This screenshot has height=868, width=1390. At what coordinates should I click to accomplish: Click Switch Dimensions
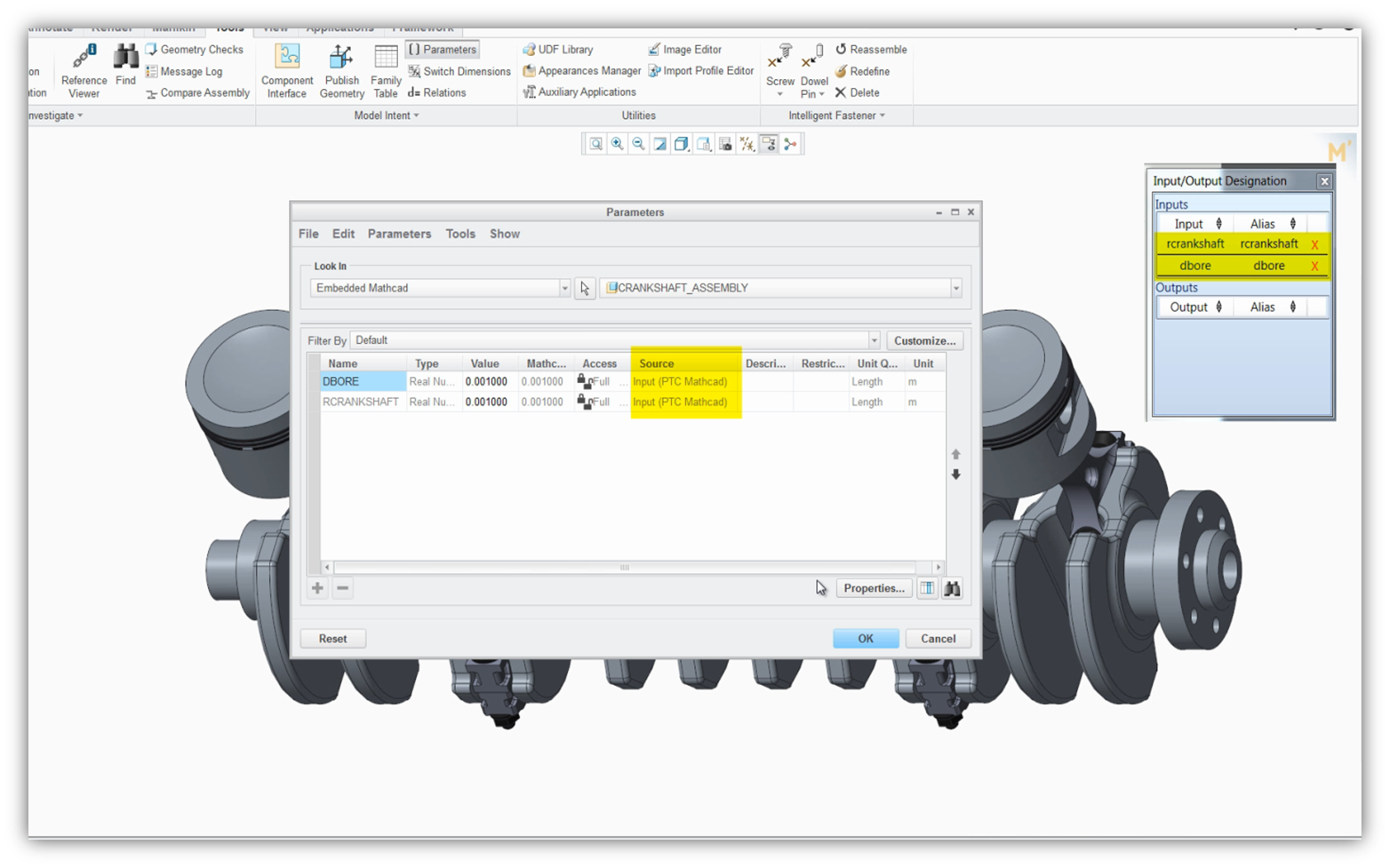pyautogui.click(x=459, y=71)
